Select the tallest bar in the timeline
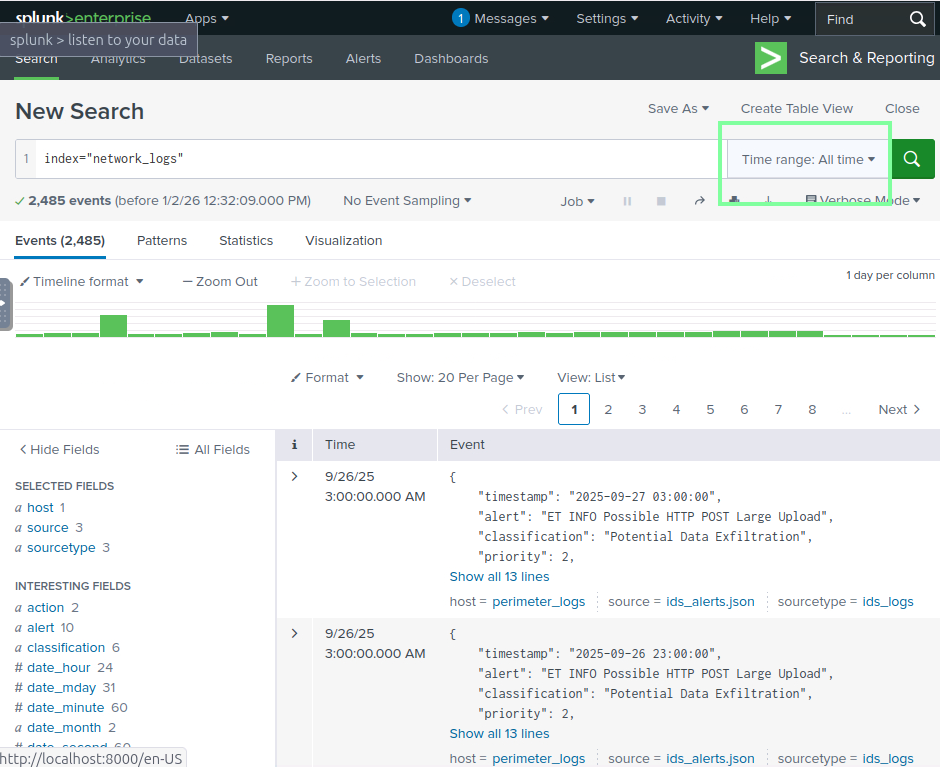The width and height of the screenshot is (940, 767). tap(280, 321)
